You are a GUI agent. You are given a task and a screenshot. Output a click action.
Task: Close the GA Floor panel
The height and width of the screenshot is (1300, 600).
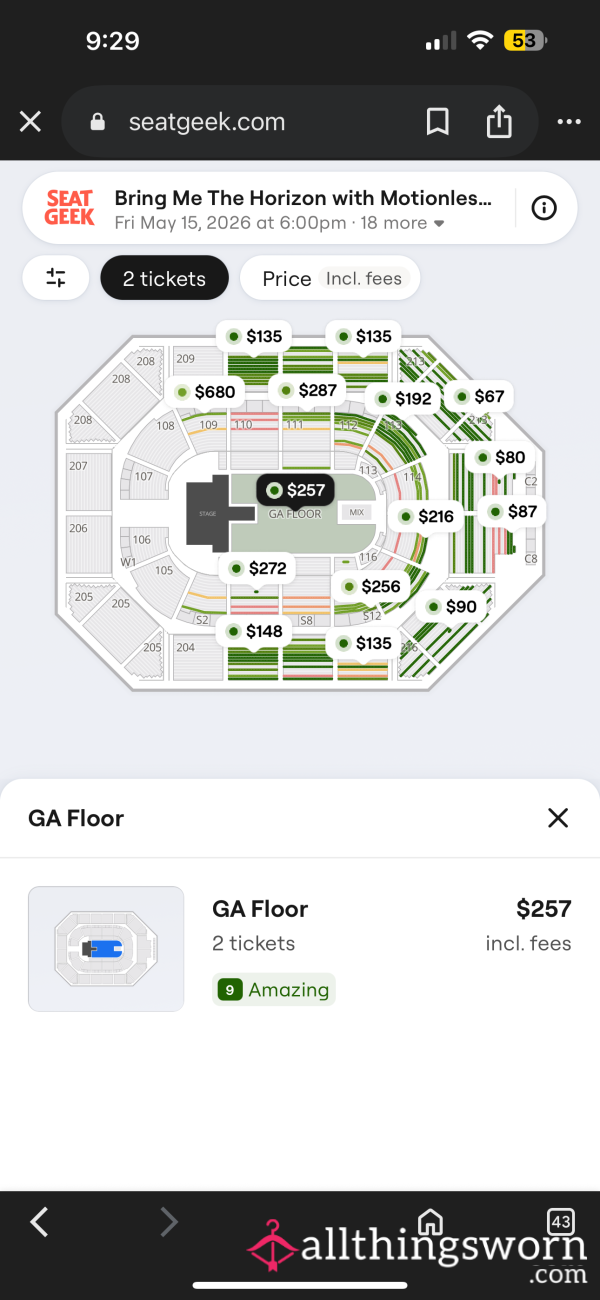pyautogui.click(x=557, y=817)
